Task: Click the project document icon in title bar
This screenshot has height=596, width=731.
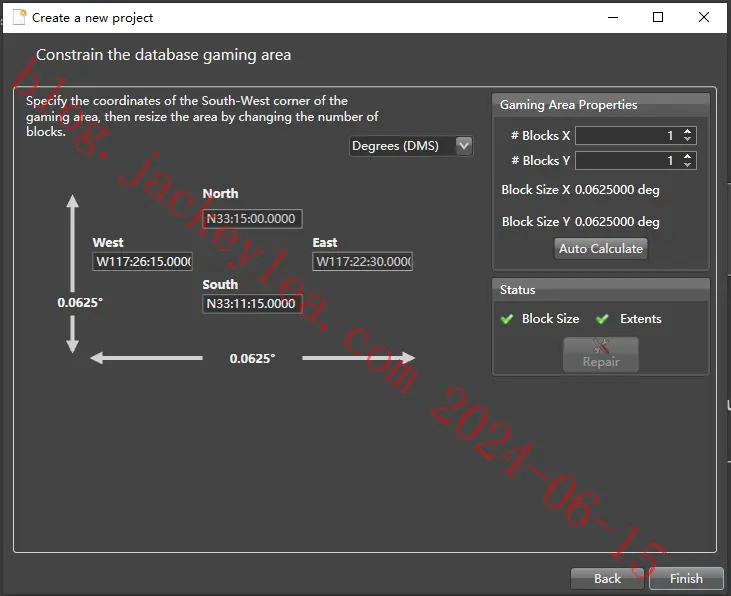Action: [19, 17]
